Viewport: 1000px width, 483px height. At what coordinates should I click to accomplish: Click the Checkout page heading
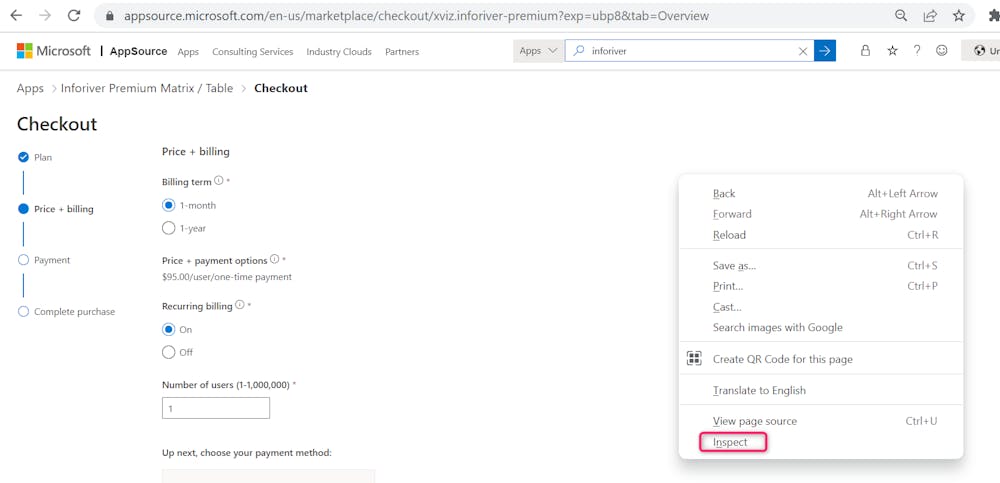[57, 124]
